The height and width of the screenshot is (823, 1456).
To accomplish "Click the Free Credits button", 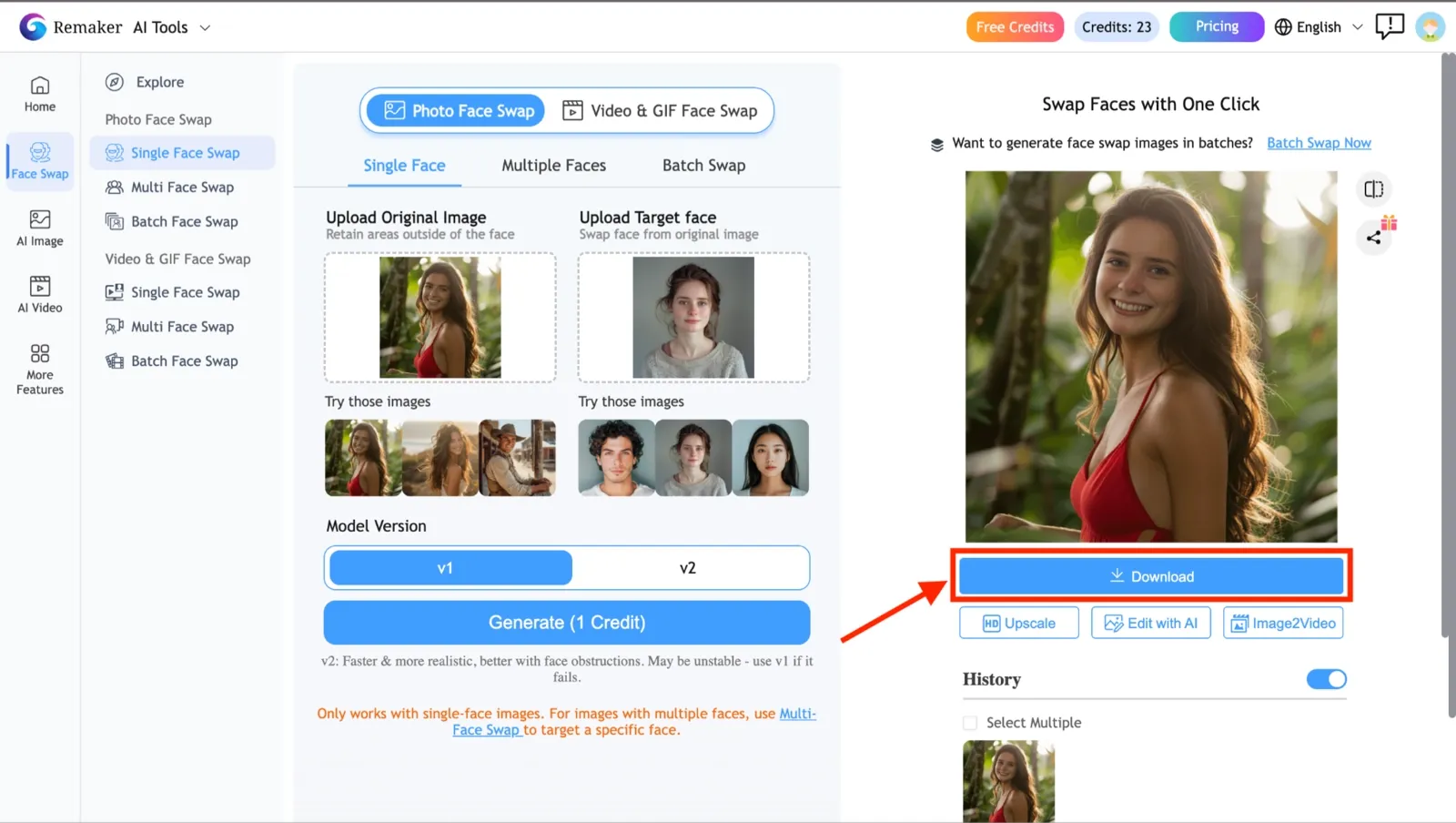I will coord(1015,27).
